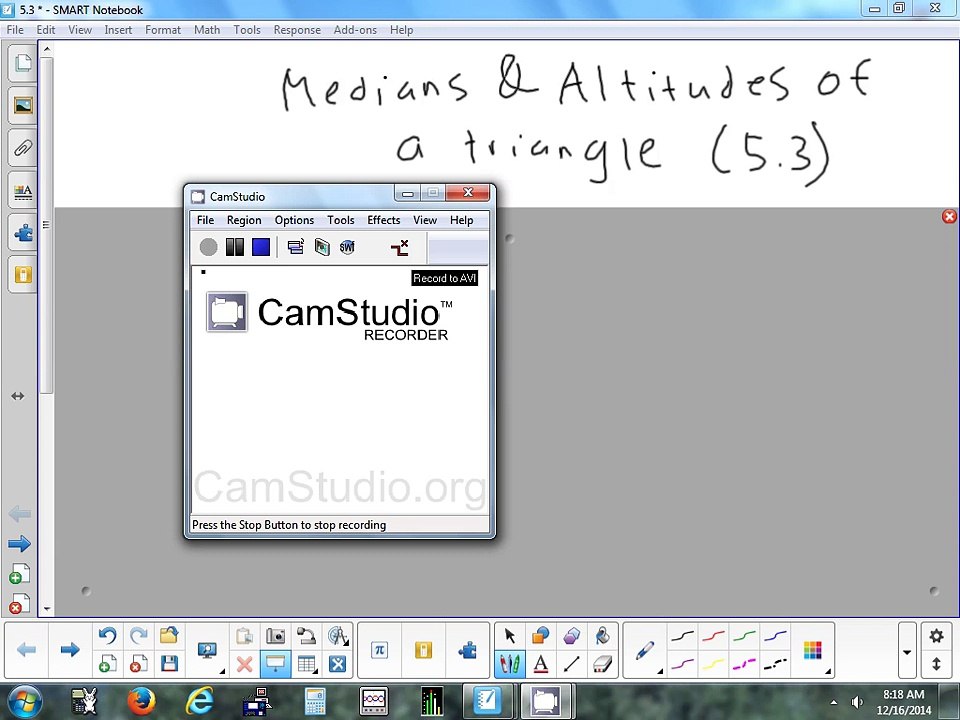Screen dimensions: 960x720
Task: Click the blue Stop button in CamStudio
Action: pyautogui.click(x=261, y=247)
